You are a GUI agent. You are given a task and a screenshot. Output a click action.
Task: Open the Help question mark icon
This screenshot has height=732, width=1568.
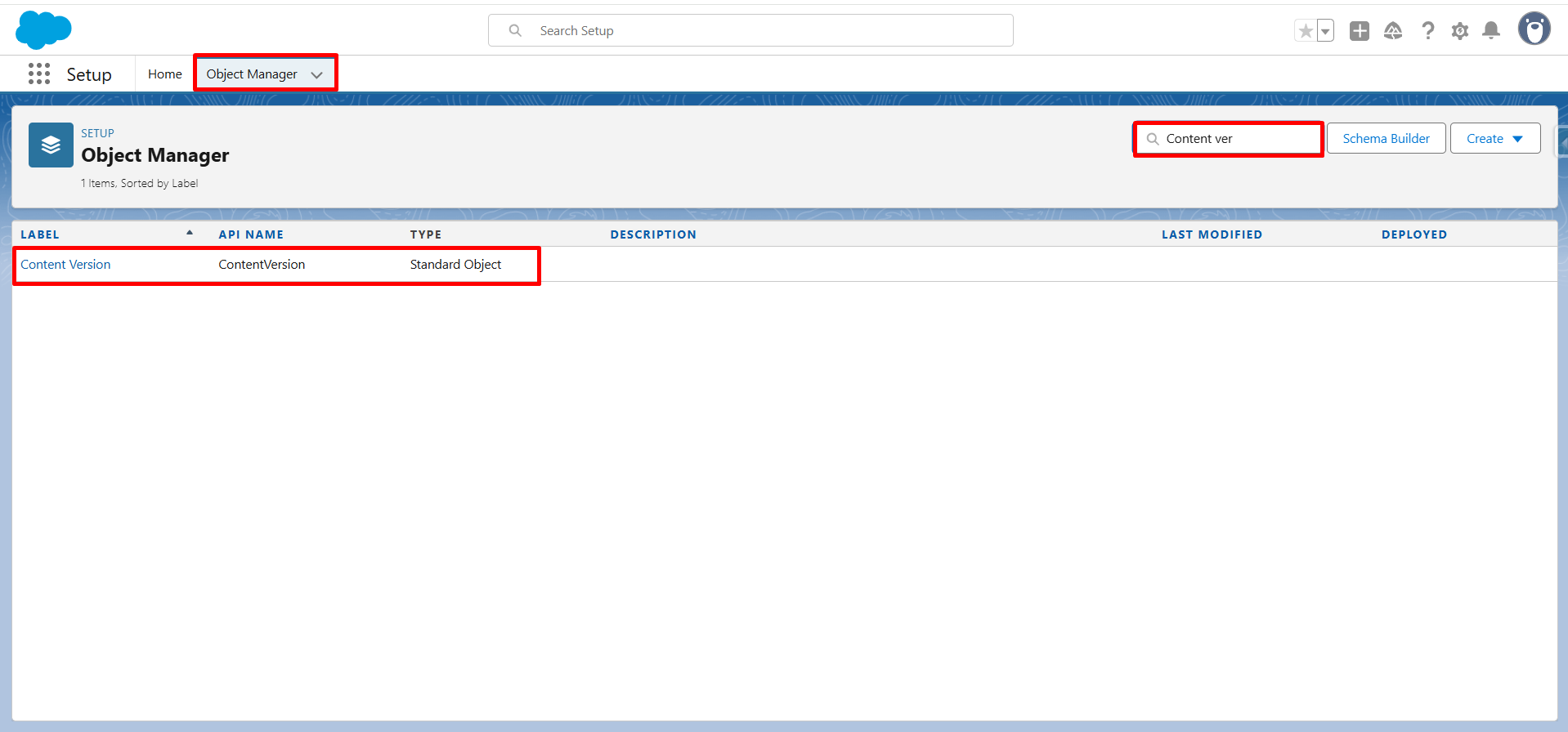(1427, 31)
